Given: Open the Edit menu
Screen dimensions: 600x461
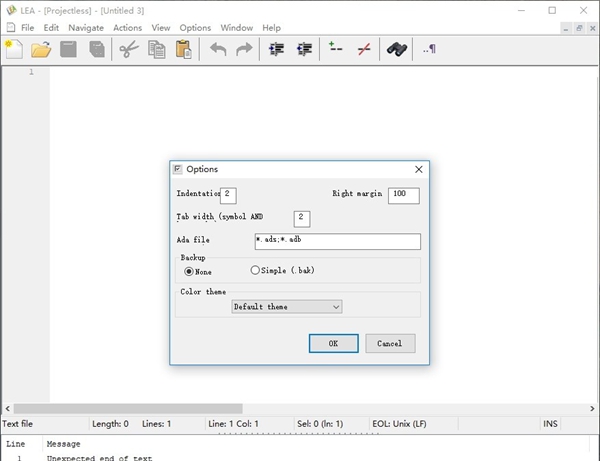Looking at the screenshot, I should 51,28.
